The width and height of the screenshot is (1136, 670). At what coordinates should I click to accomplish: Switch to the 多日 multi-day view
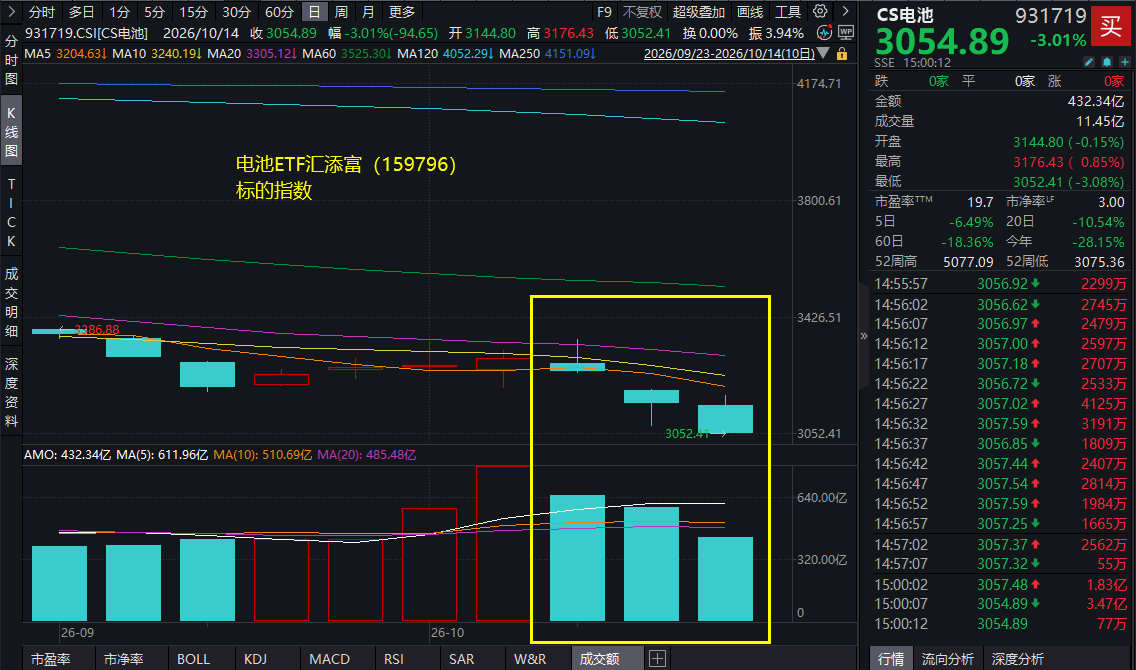(81, 12)
